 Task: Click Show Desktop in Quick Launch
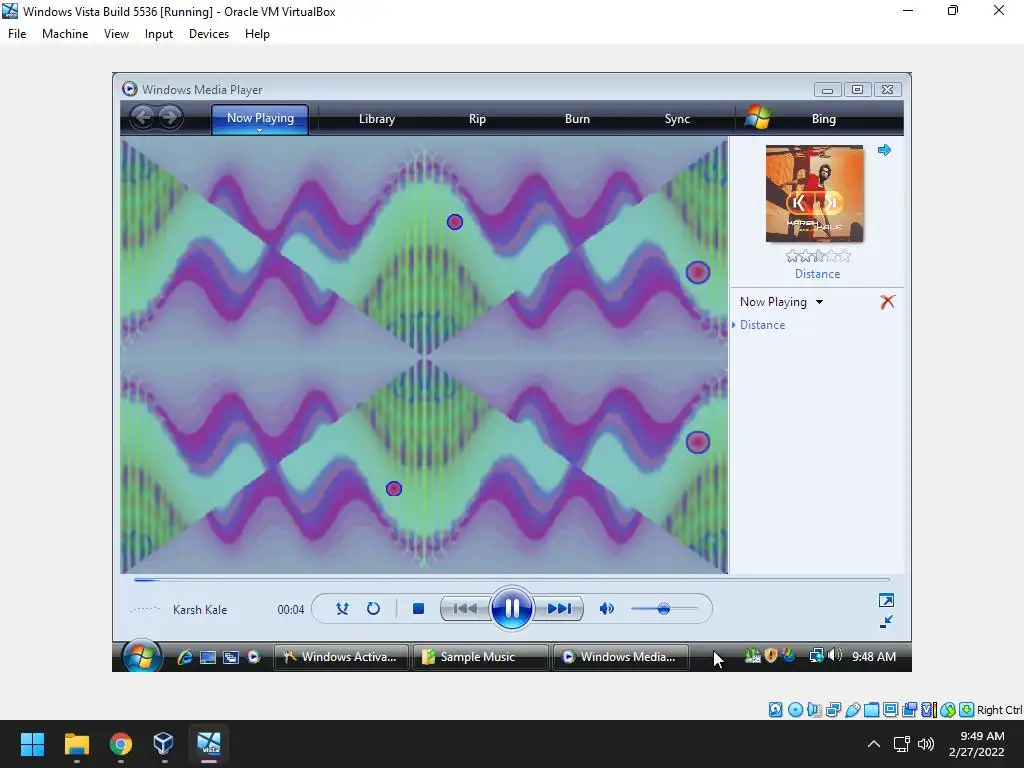point(208,657)
